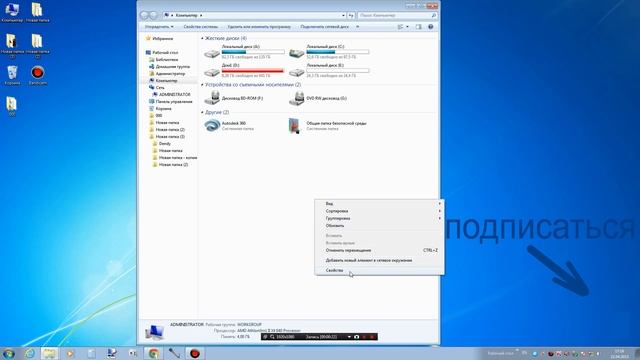
Task: Choose Свойства in the context menu
Action: tap(379, 270)
